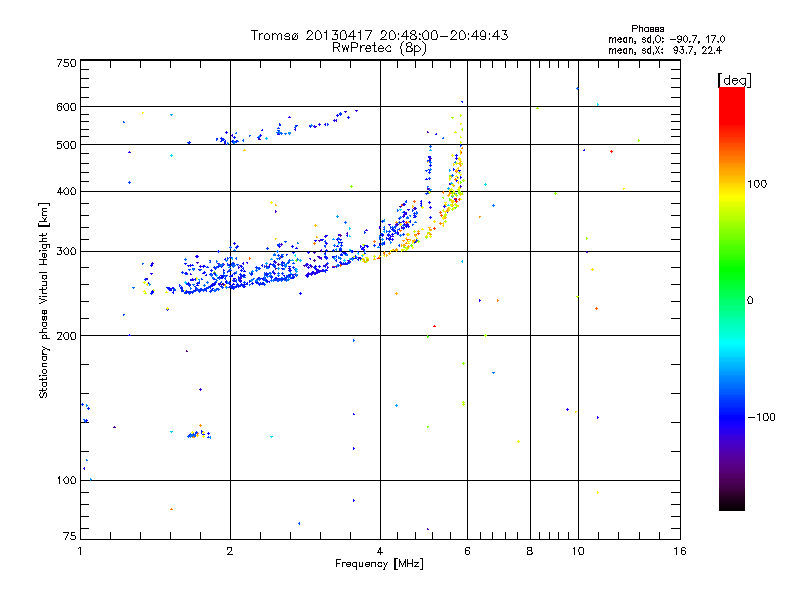Click the "300" height axis tick label

coord(66,252)
